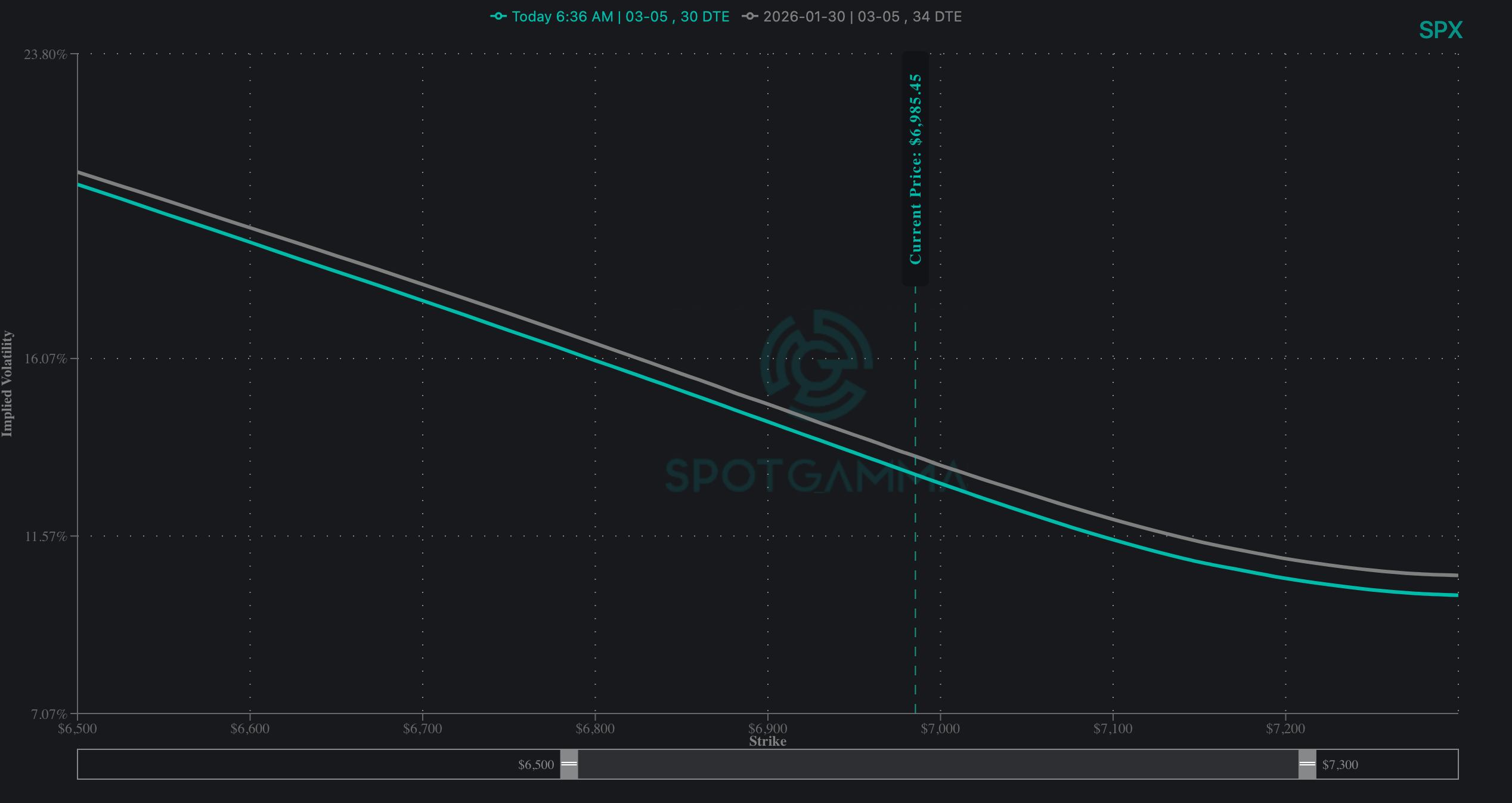Click the gray legend marker icon
This screenshot has width=1512, height=803.
tap(749, 17)
